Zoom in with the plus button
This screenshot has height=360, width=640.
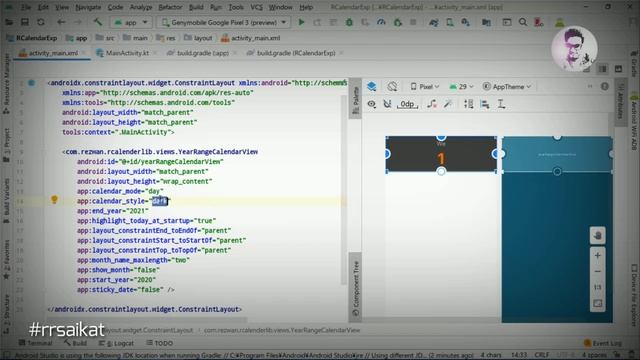point(598,256)
